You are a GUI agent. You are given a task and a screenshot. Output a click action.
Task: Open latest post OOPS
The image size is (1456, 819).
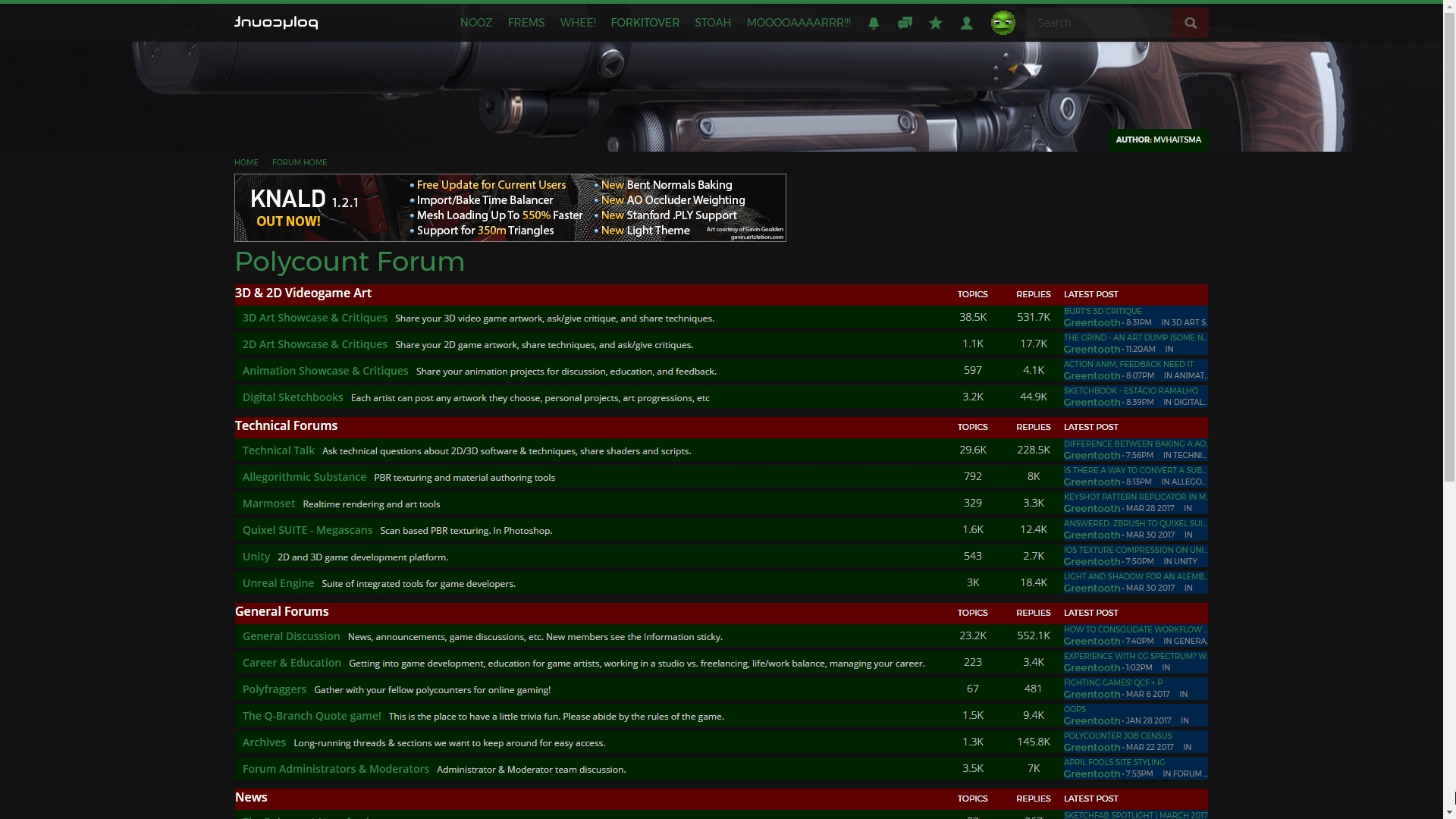[x=1075, y=710]
